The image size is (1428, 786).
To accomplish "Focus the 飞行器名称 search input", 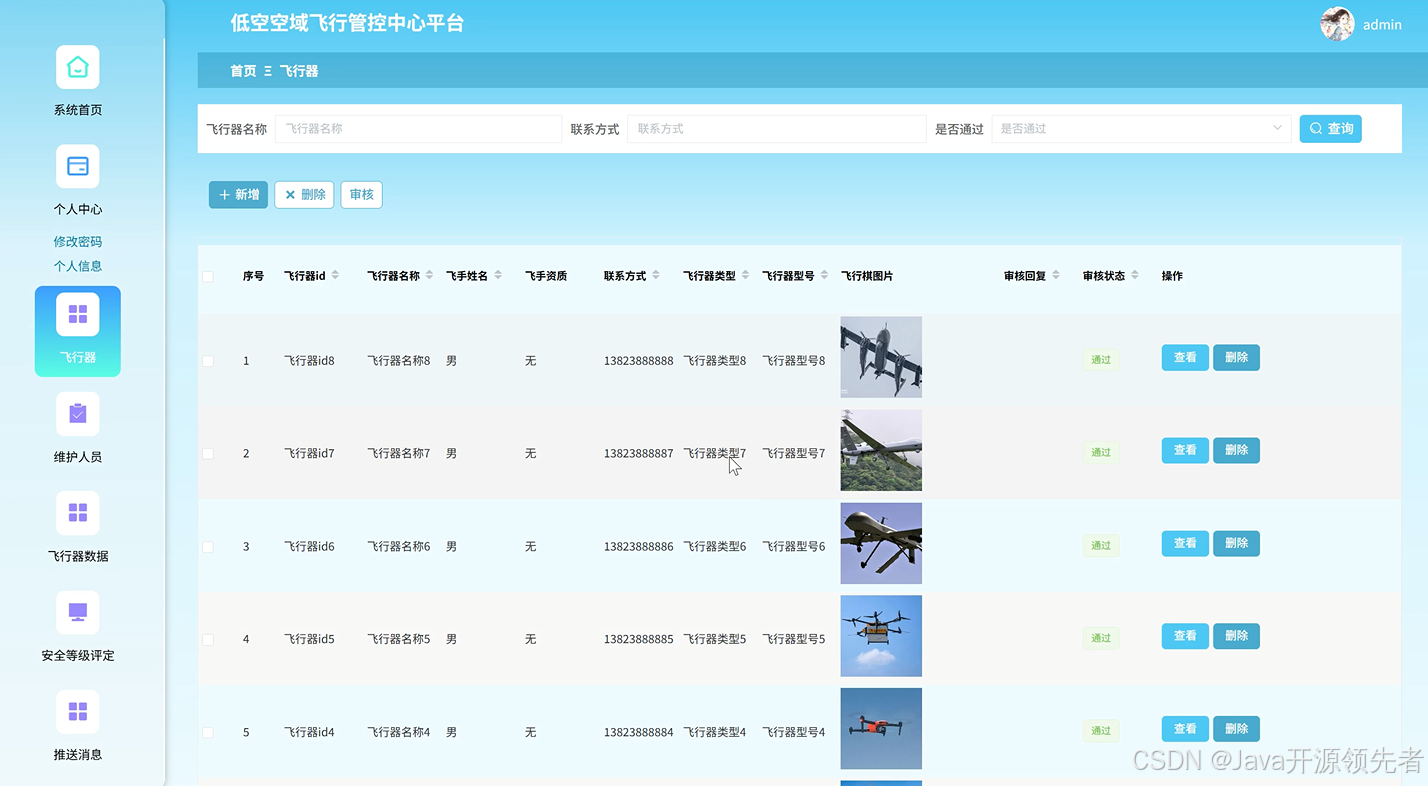I will (x=418, y=129).
